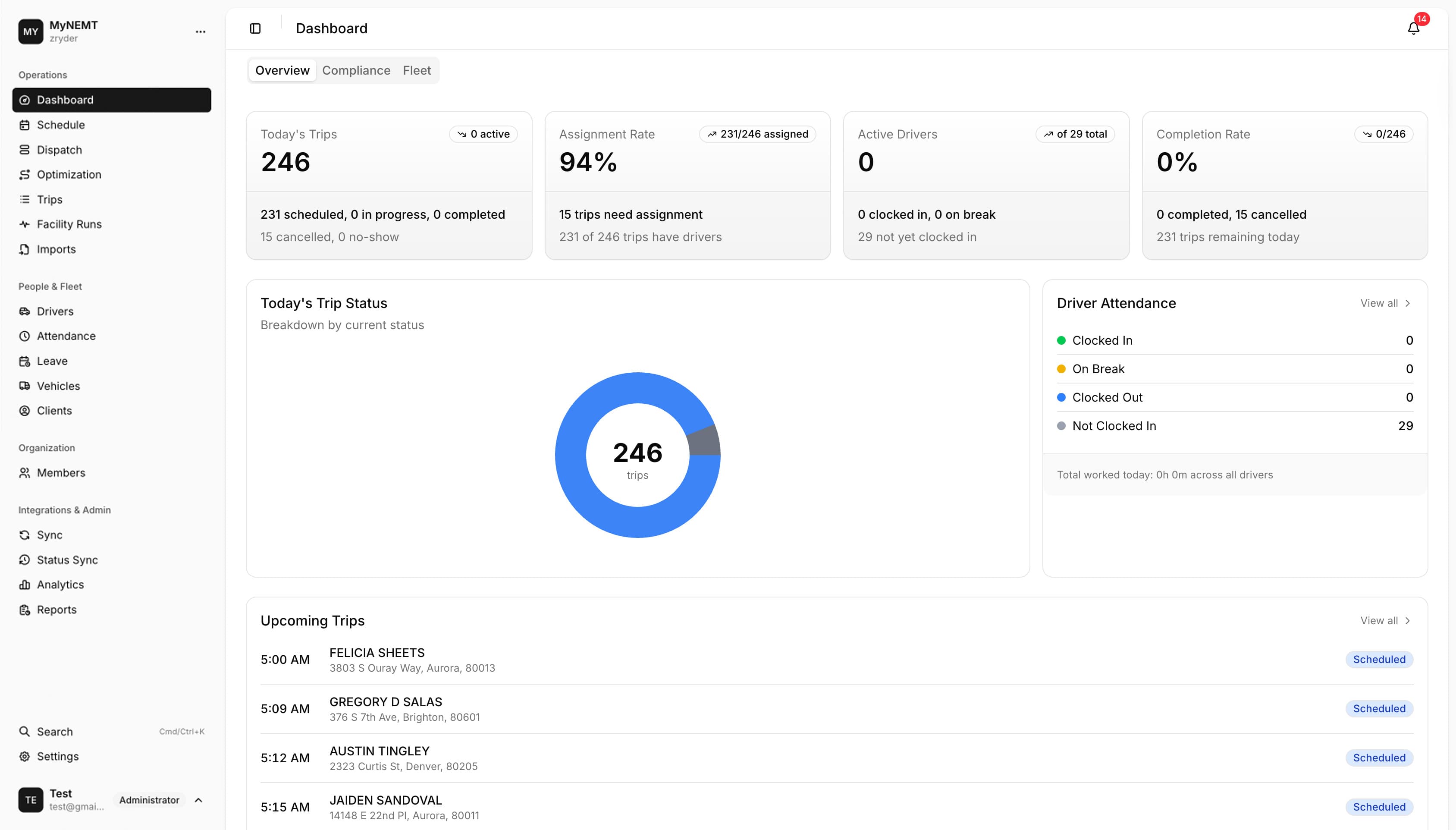Click the Drivers icon under People & Fleet

[25, 311]
